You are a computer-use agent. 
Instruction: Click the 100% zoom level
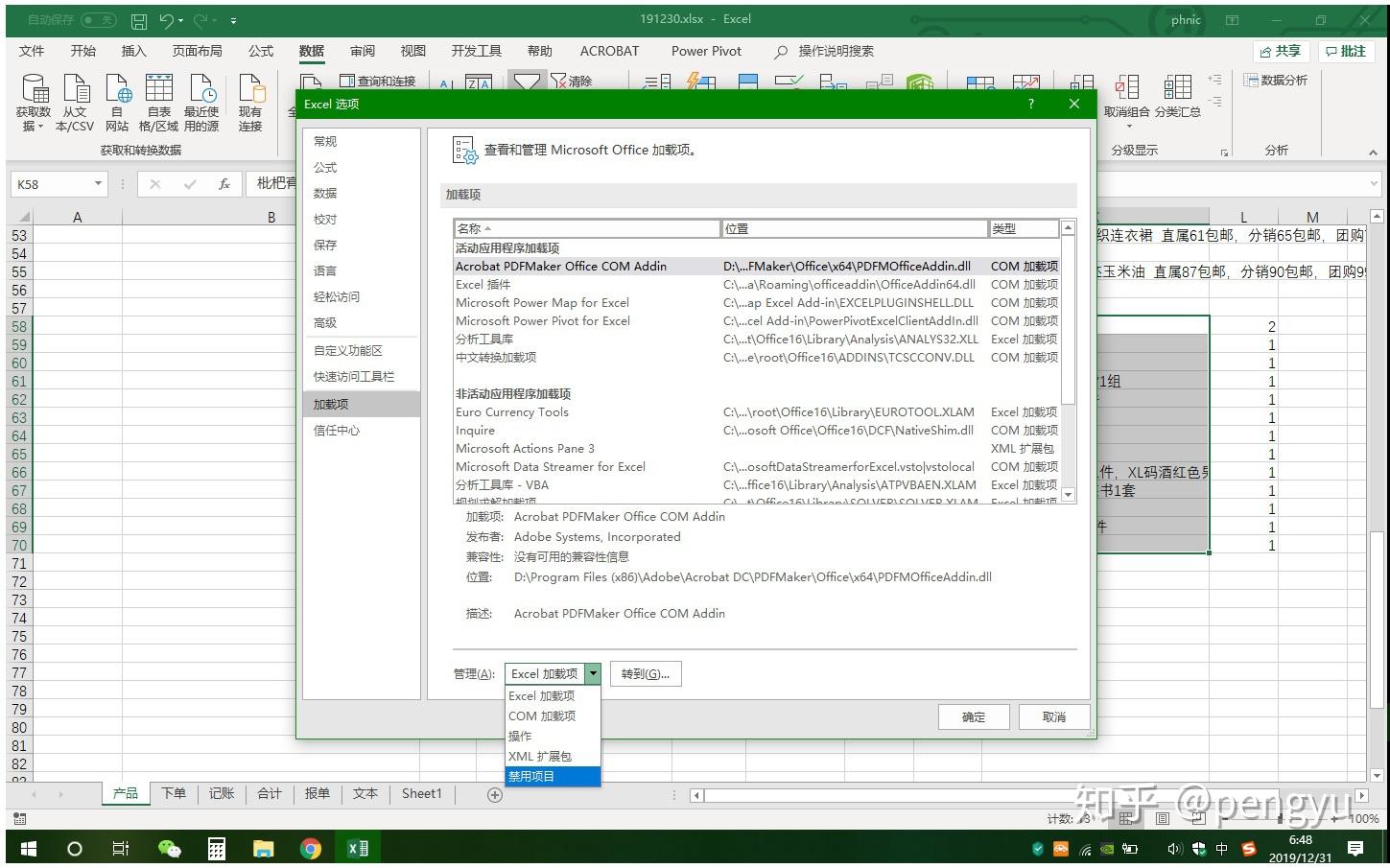[1364, 818]
